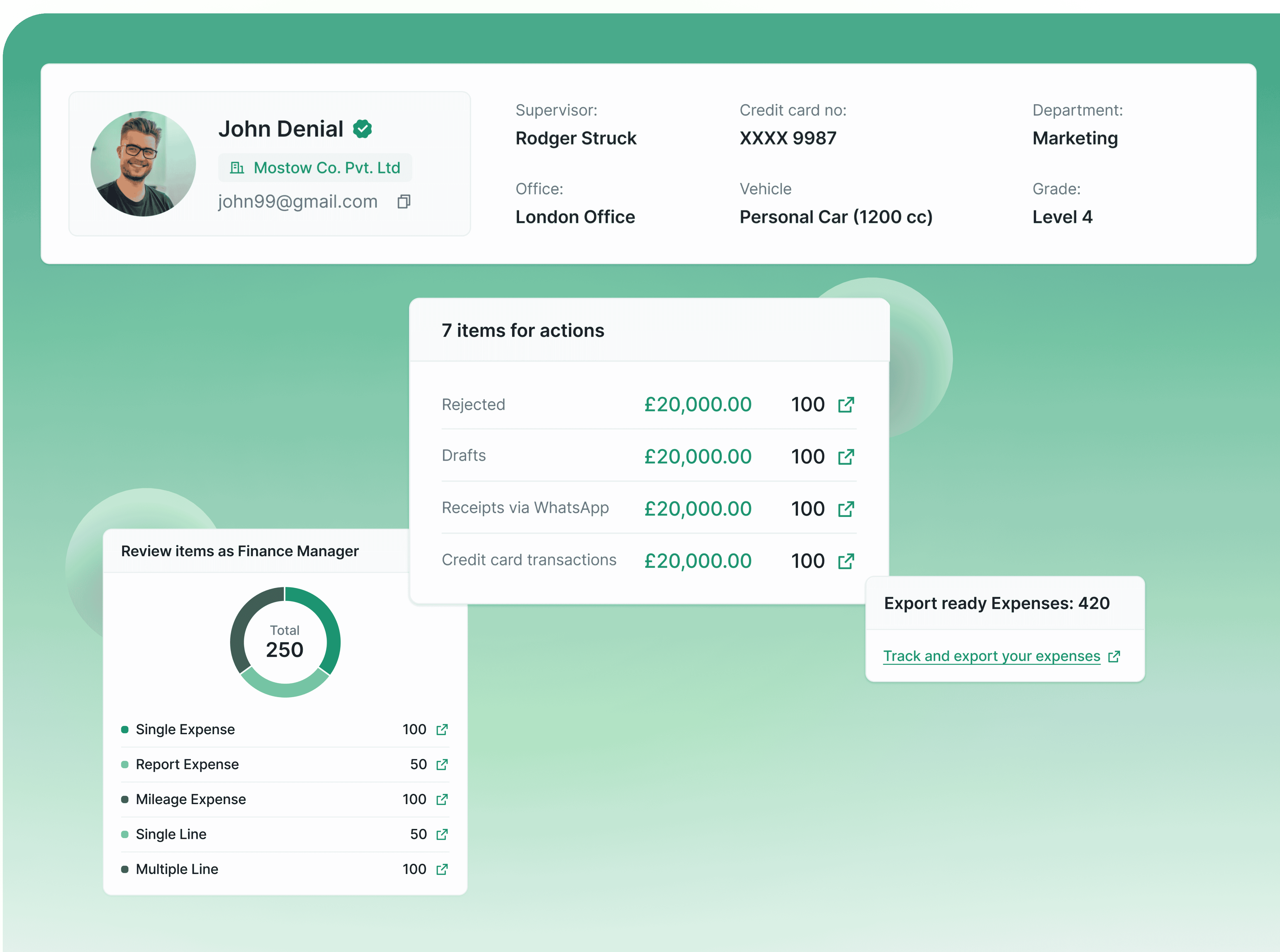1280x952 pixels.
Task: Click external icon after Track and export link
Action: click(x=1114, y=656)
